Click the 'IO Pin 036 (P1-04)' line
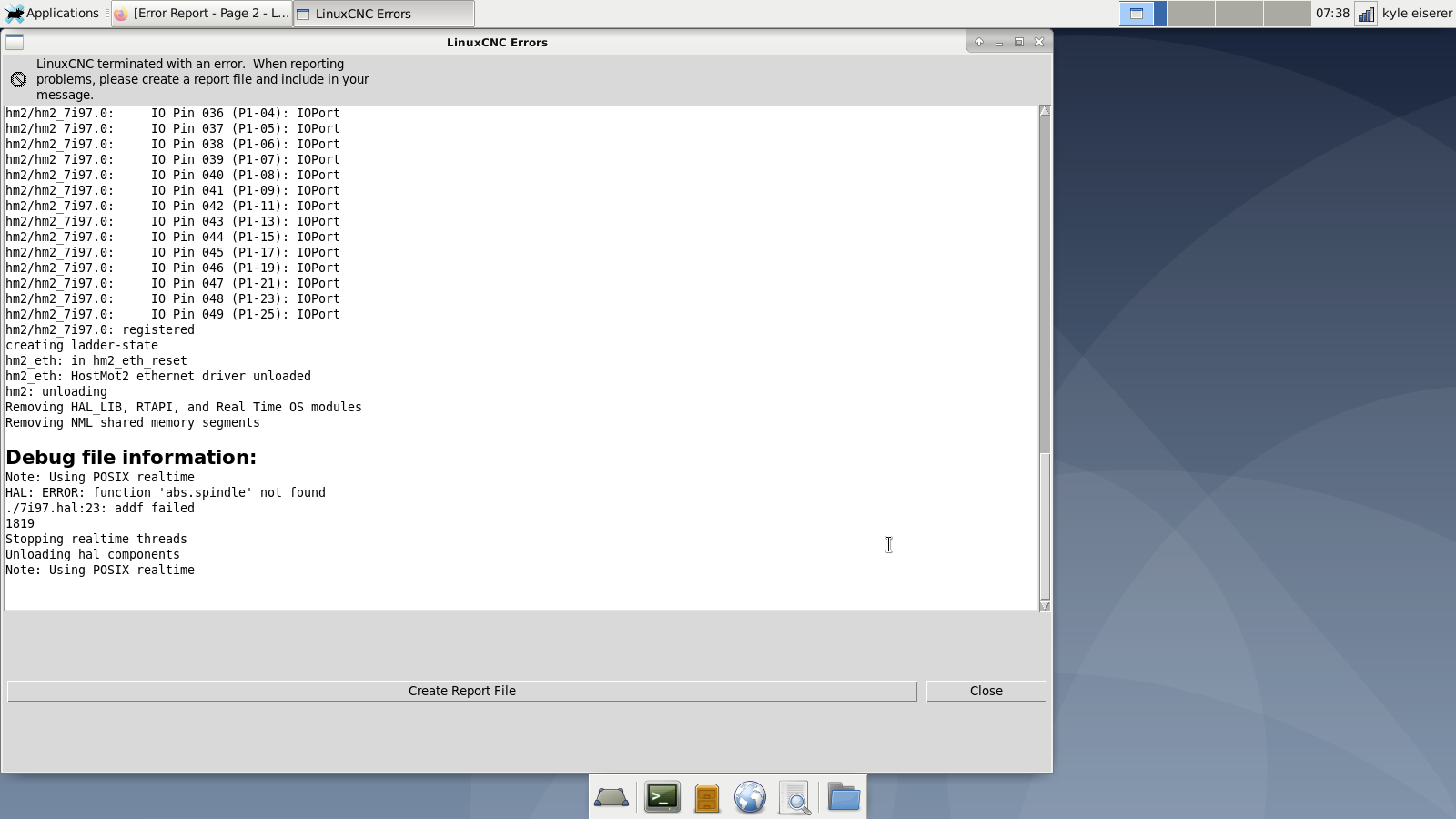The height and width of the screenshot is (819, 1456). point(173,113)
